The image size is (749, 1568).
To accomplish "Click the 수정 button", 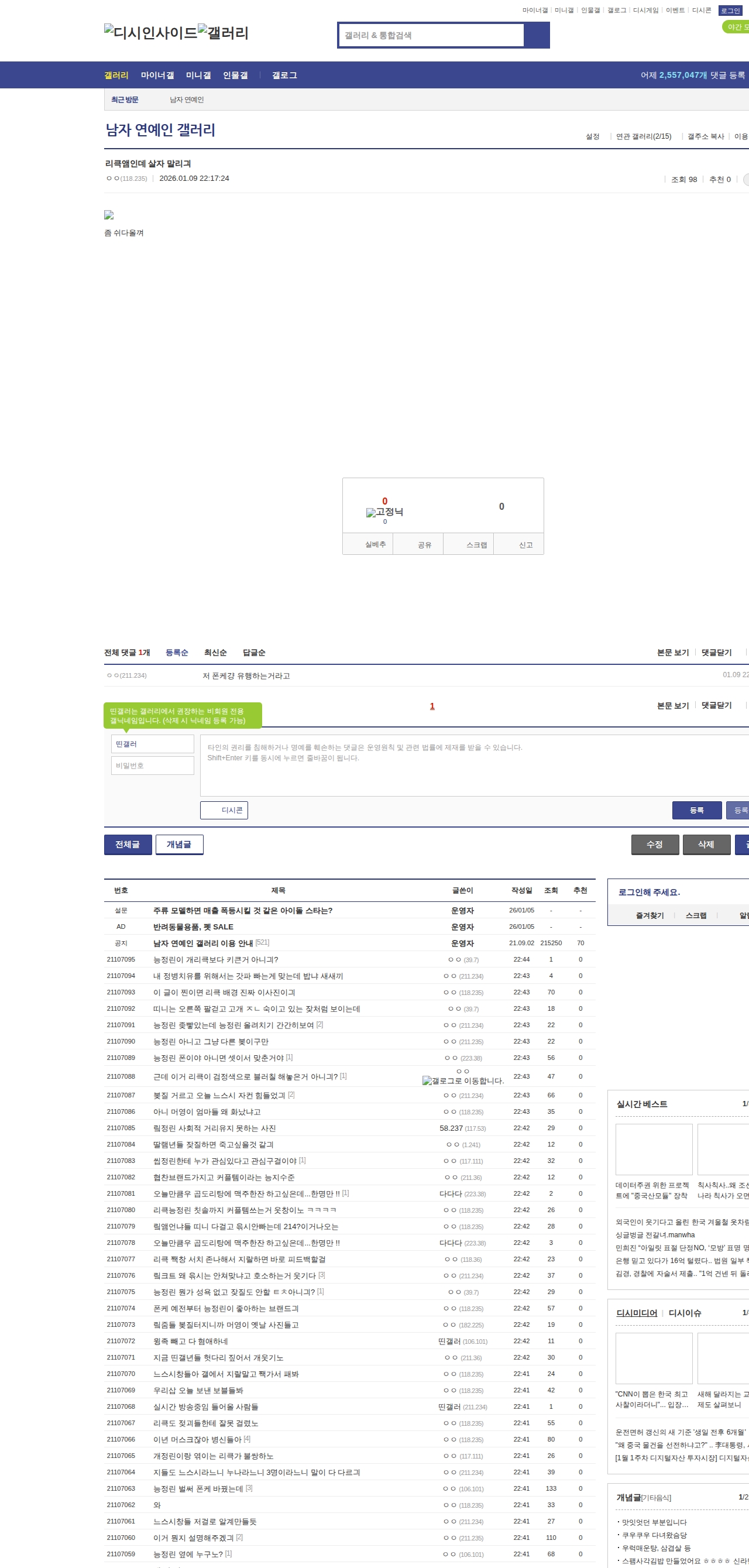I will [655, 844].
